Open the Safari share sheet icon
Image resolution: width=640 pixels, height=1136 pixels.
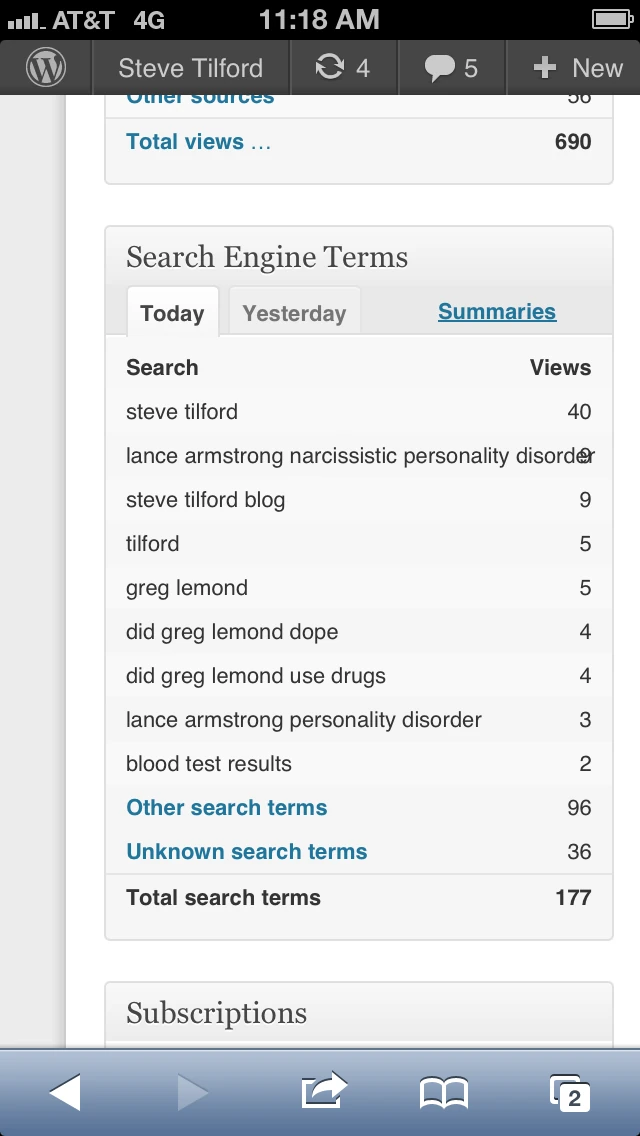pyautogui.click(x=322, y=1092)
